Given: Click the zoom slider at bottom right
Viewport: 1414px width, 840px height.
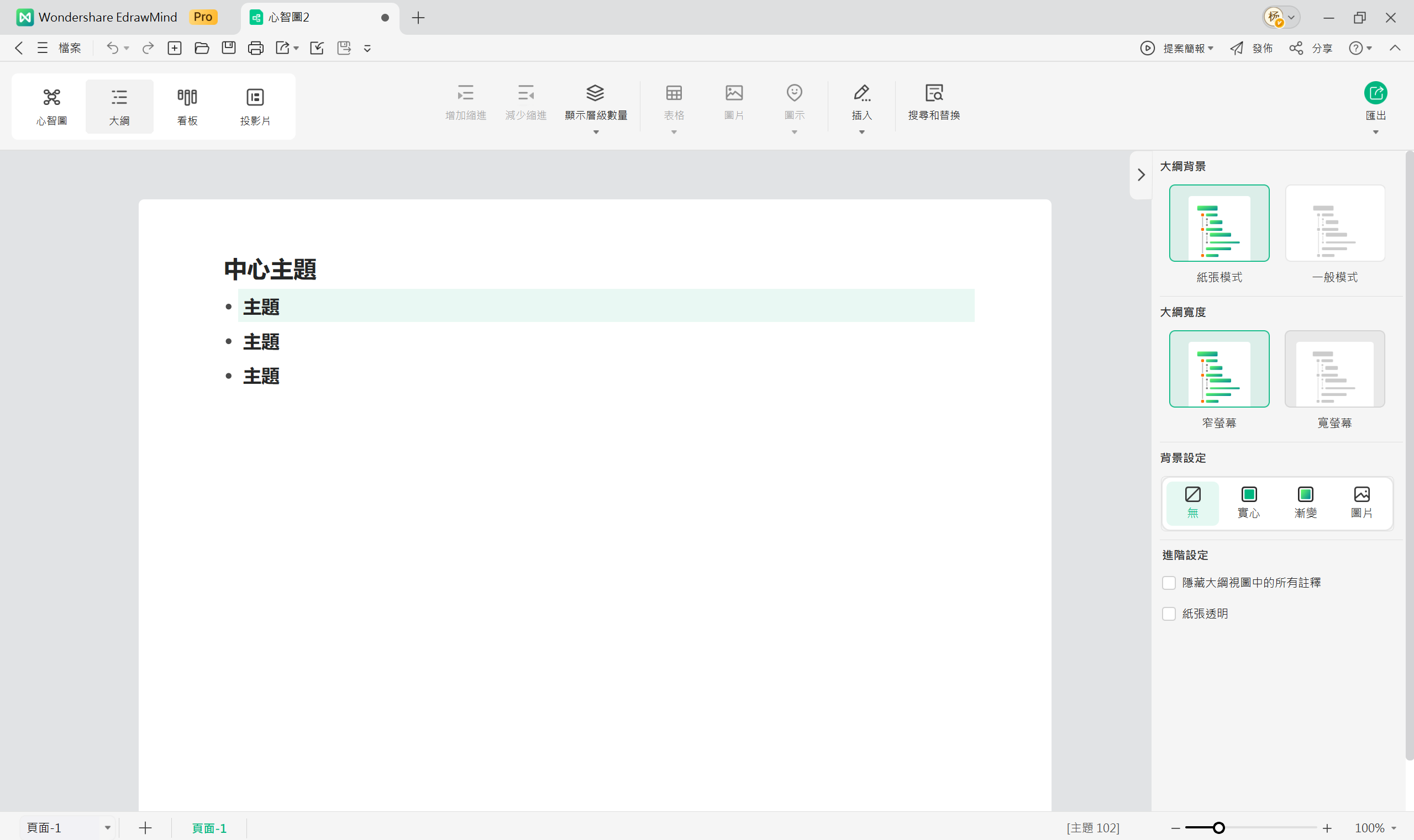Looking at the screenshot, I should coord(1218,827).
